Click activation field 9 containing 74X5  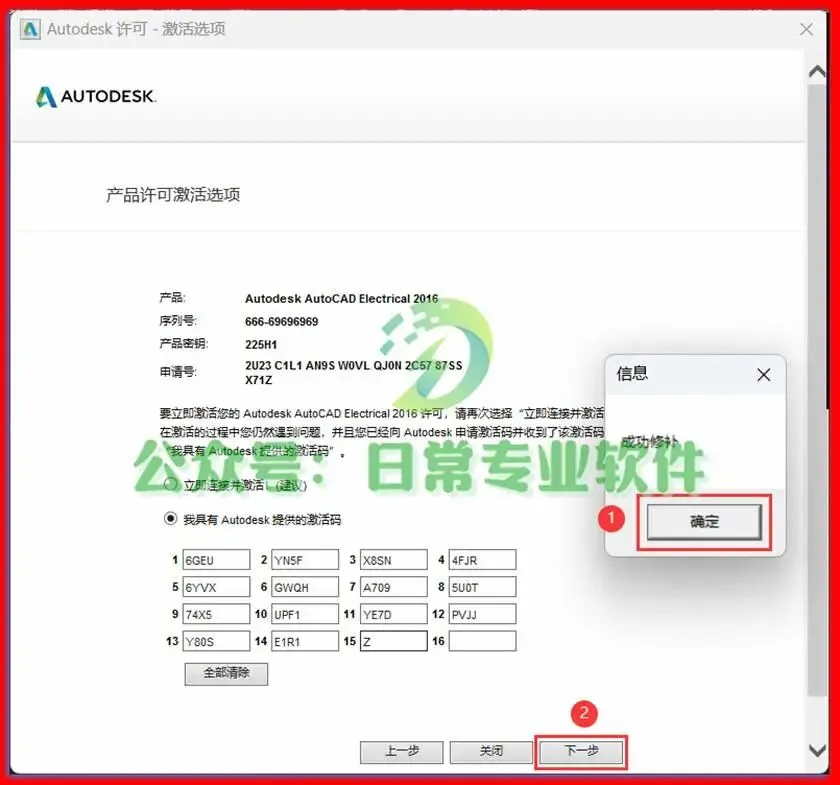(216, 614)
